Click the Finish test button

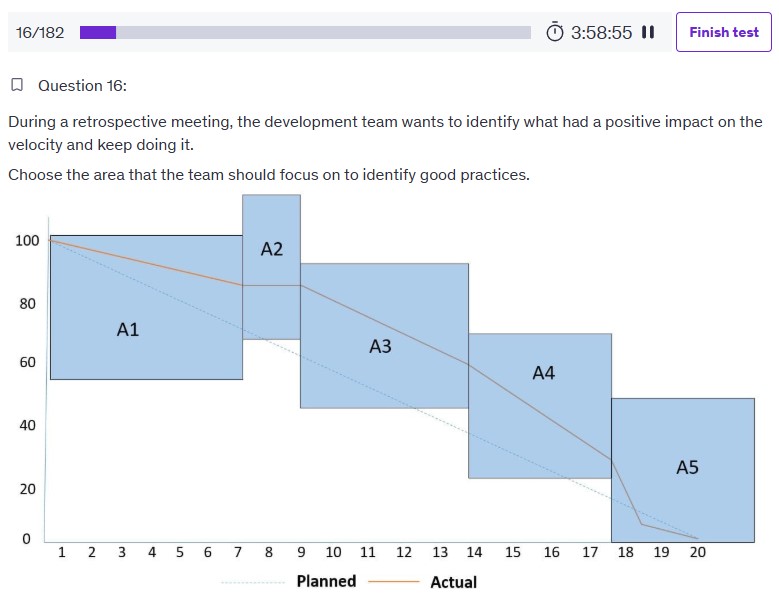point(723,32)
